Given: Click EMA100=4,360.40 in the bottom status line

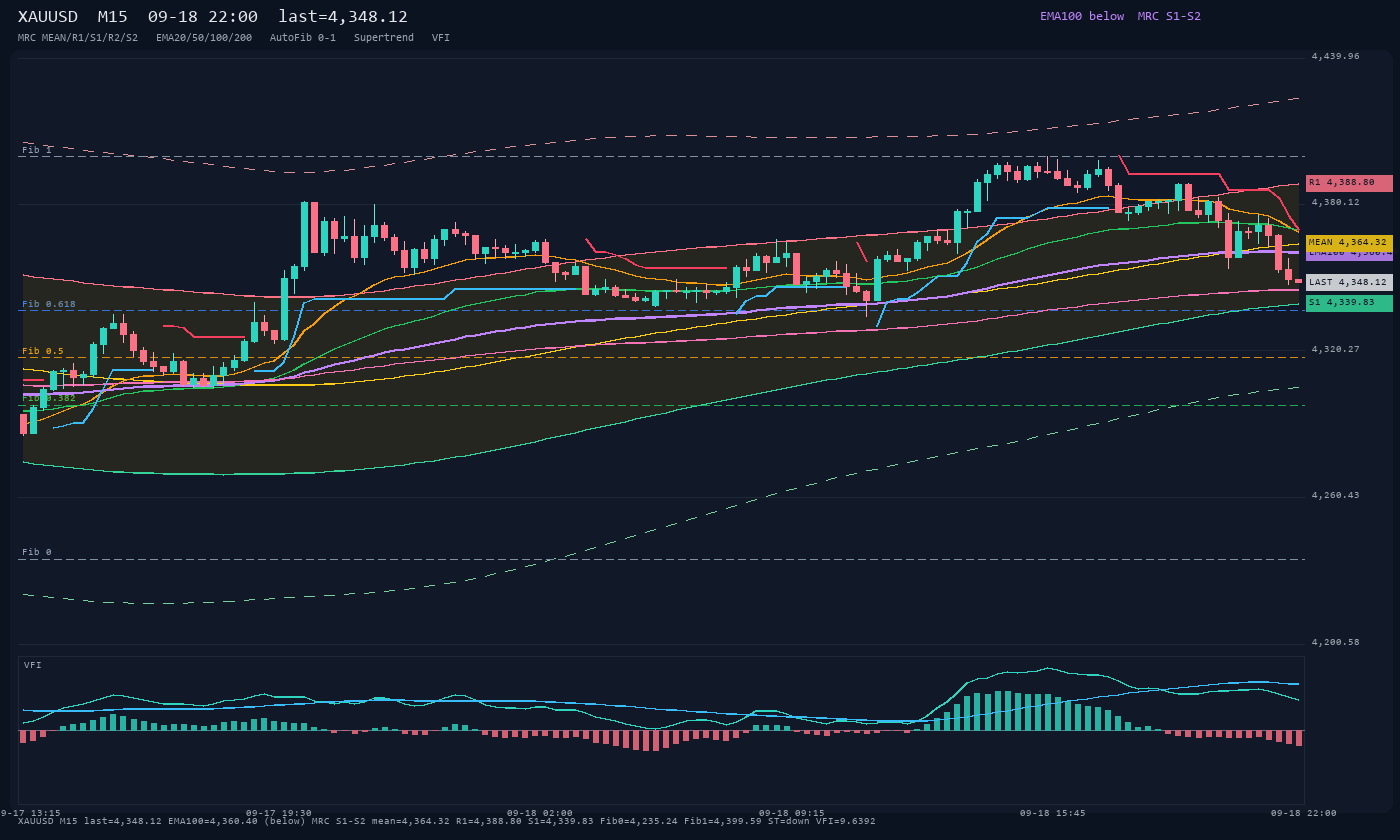Looking at the screenshot, I should click(210, 821).
